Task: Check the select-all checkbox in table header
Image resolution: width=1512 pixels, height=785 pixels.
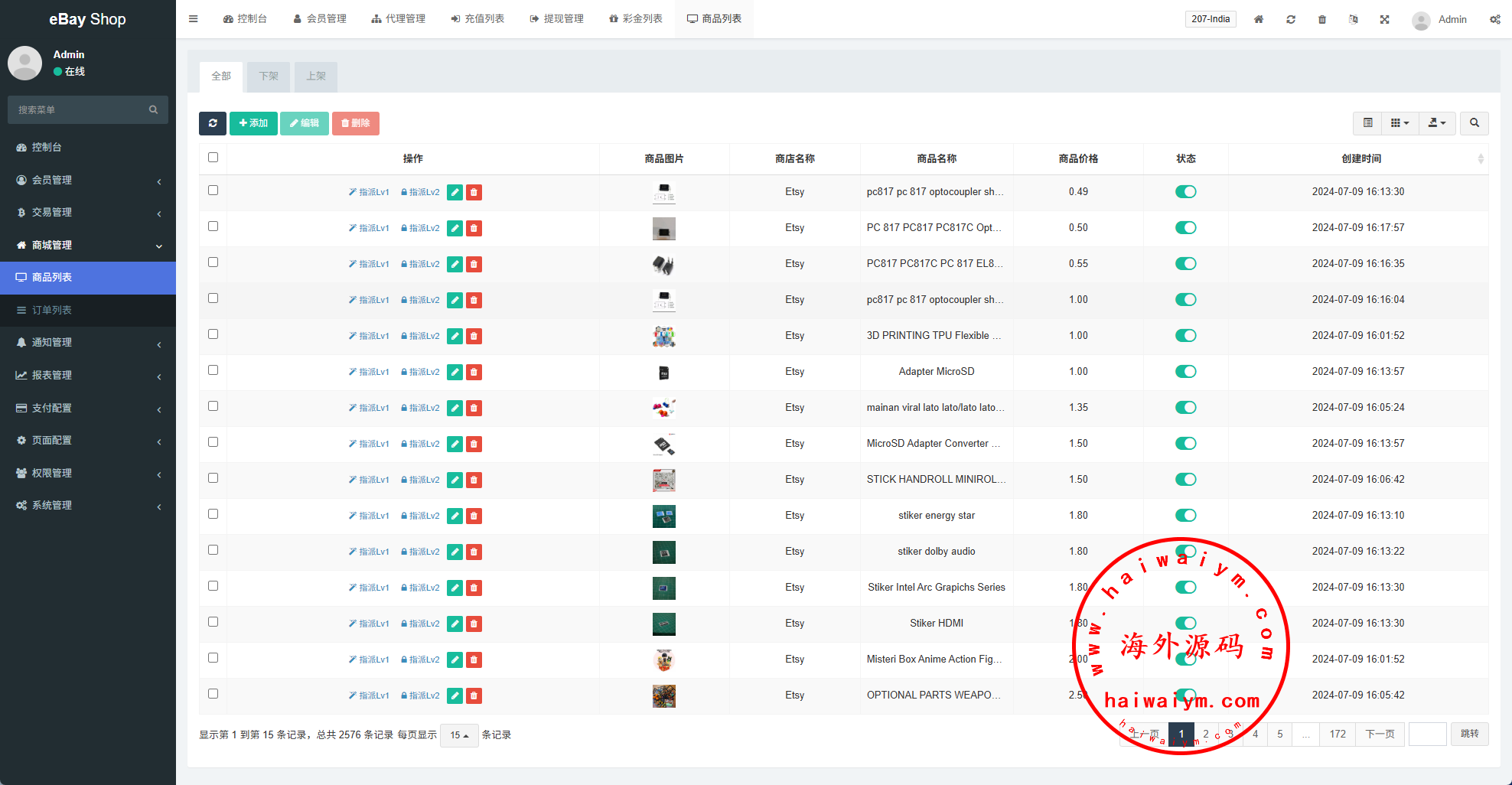Action: 213,158
